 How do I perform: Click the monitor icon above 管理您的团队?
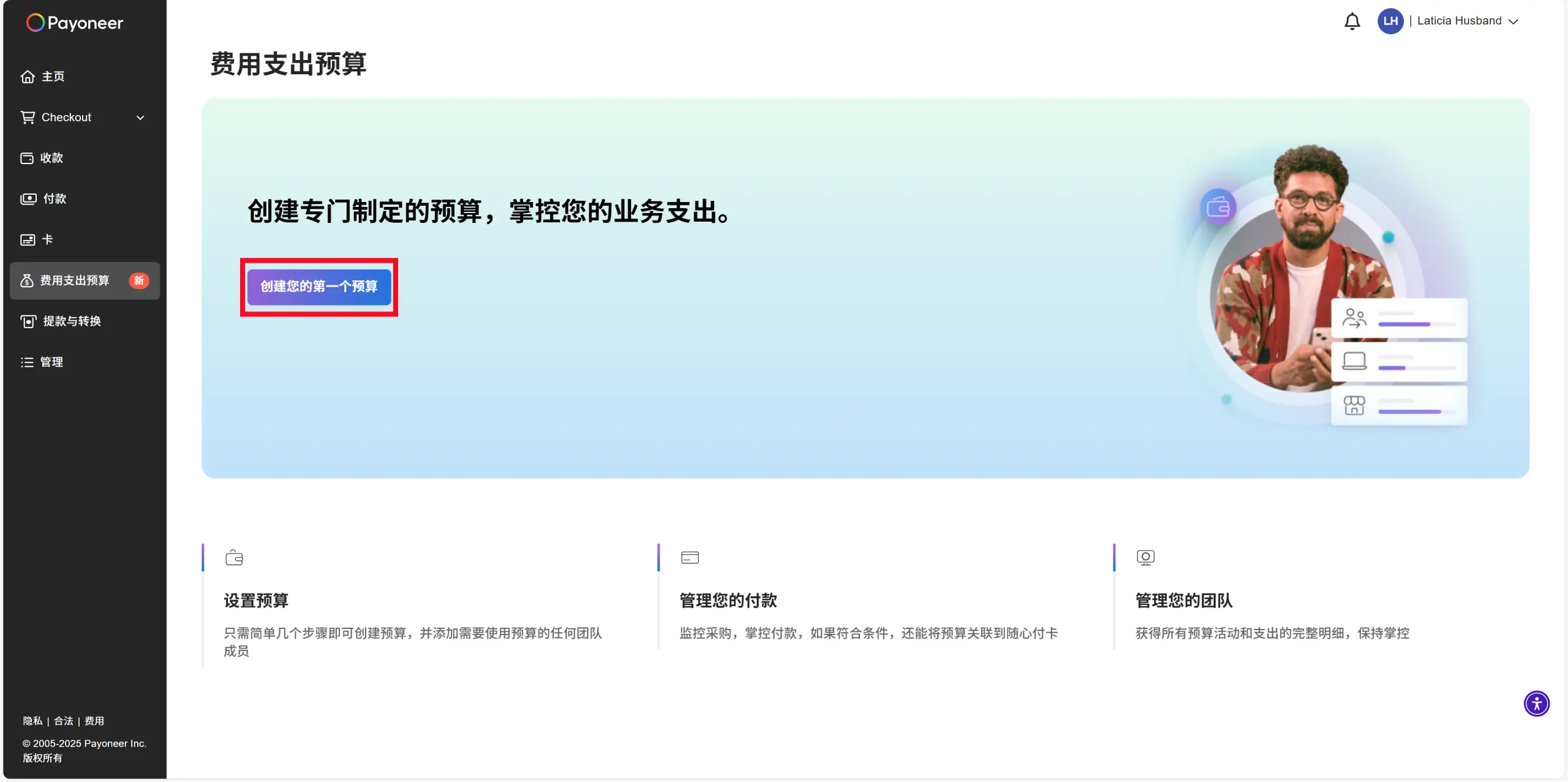pos(1145,557)
